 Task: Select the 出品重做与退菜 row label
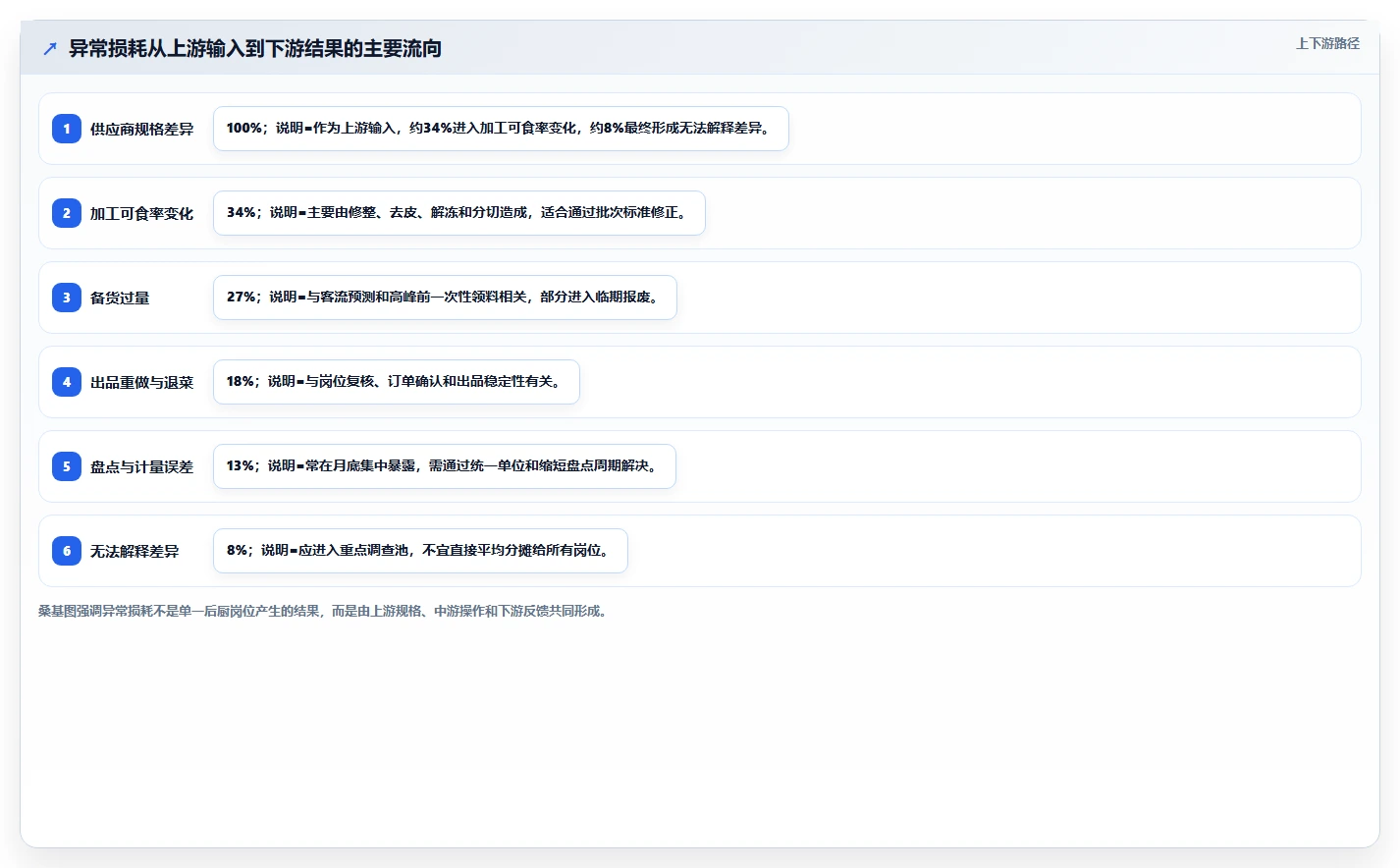(x=141, y=382)
